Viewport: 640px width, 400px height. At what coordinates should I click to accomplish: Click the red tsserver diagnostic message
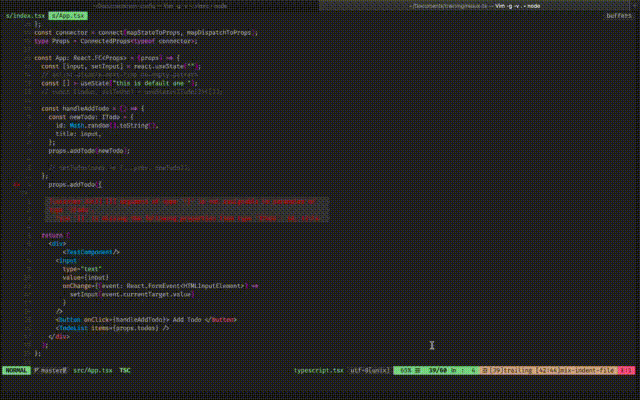[x=186, y=210]
